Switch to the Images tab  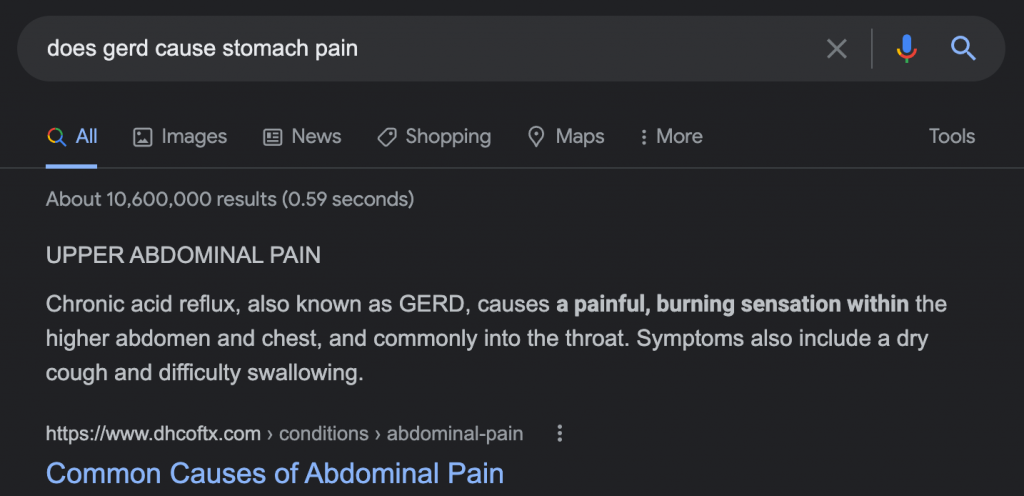(194, 137)
